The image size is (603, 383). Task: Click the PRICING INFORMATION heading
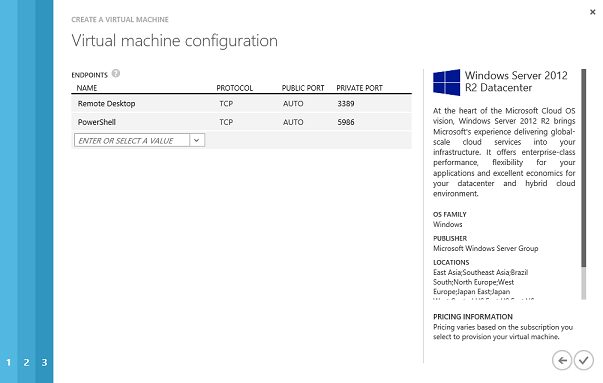tap(473, 317)
